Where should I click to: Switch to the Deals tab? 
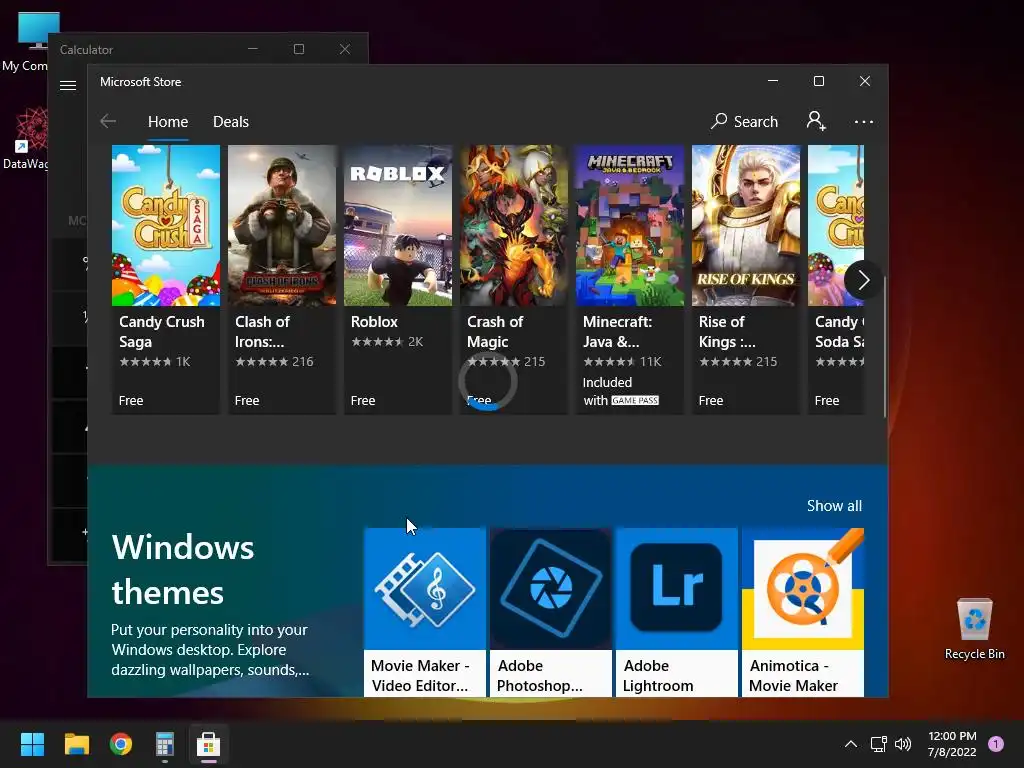coord(231,121)
